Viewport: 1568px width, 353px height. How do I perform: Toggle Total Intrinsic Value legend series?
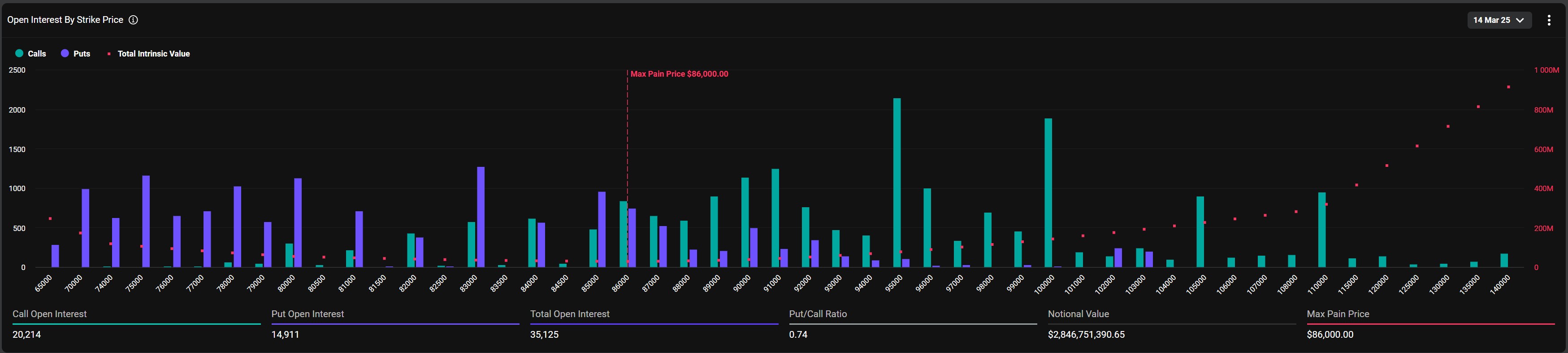(148, 53)
